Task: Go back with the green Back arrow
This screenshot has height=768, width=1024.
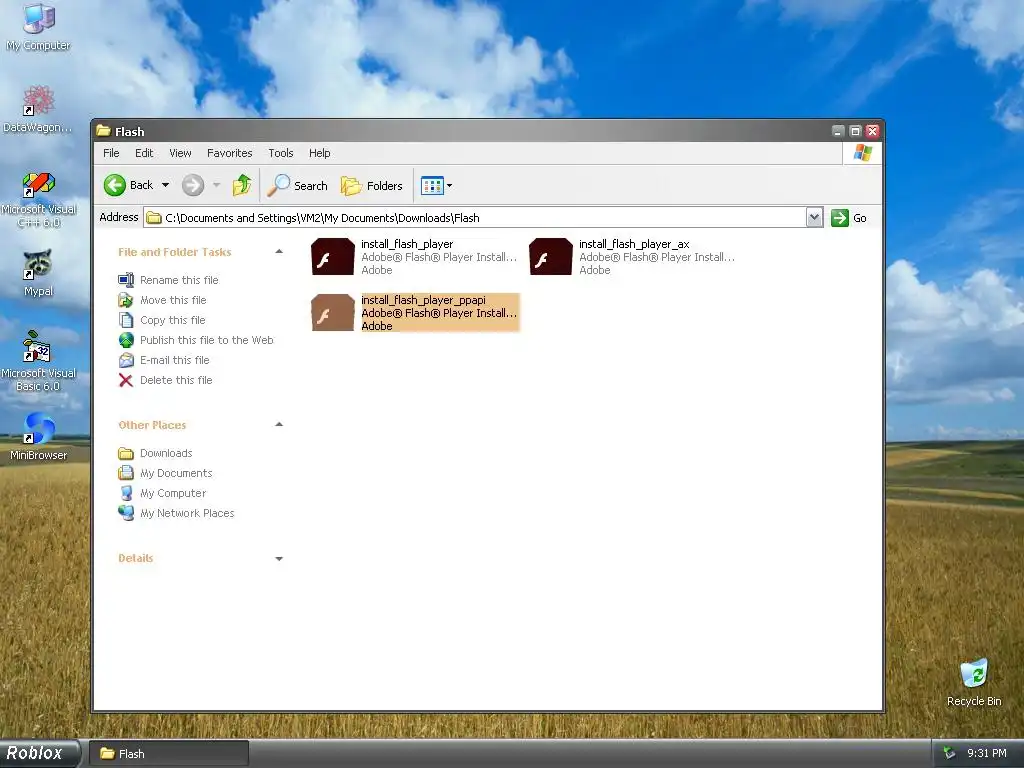Action: 129,185
